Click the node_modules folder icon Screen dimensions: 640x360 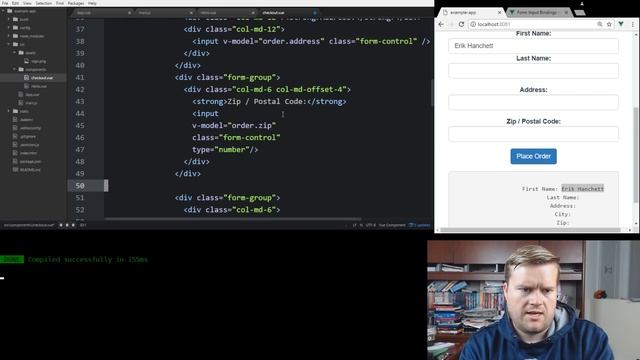[x=15, y=36]
